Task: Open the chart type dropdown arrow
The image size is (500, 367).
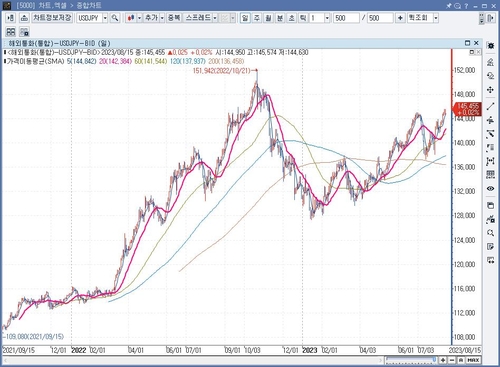Action: [x=139, y=18]
